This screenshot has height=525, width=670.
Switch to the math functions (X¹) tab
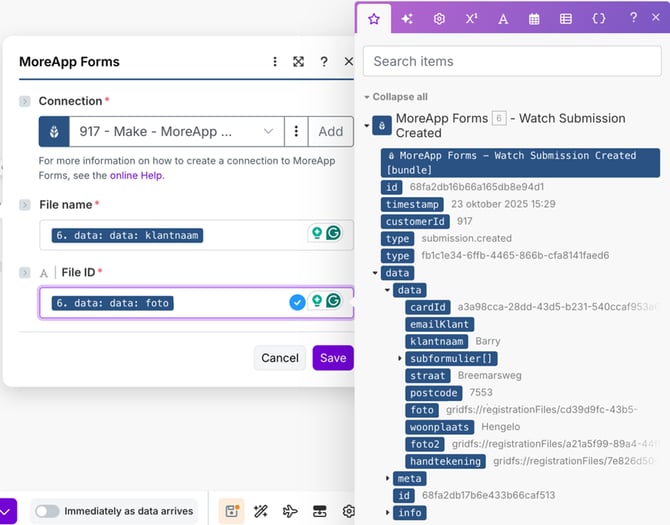pos(471,18)
